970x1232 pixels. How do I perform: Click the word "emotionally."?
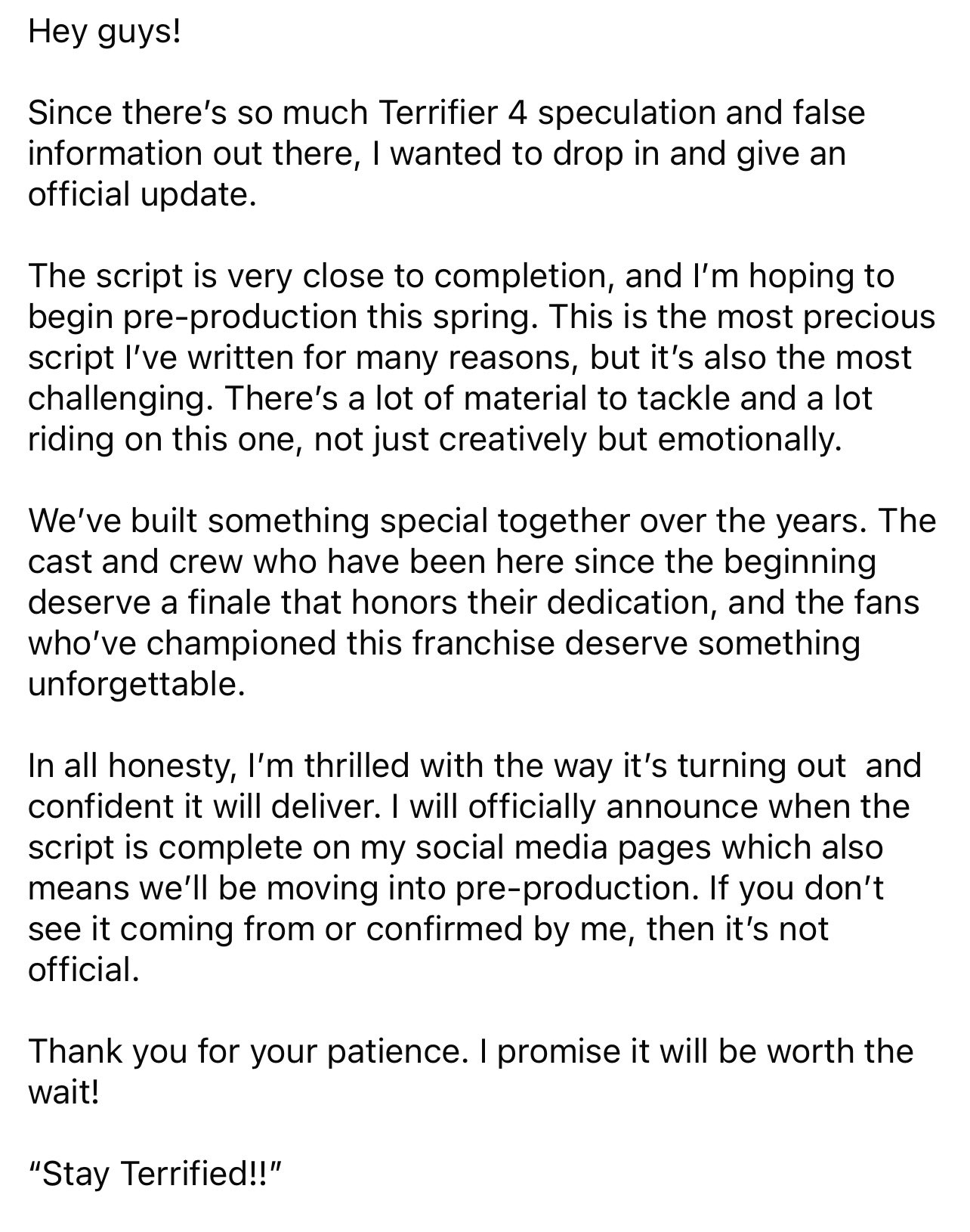pyautogui.click(x=748, y=439)
